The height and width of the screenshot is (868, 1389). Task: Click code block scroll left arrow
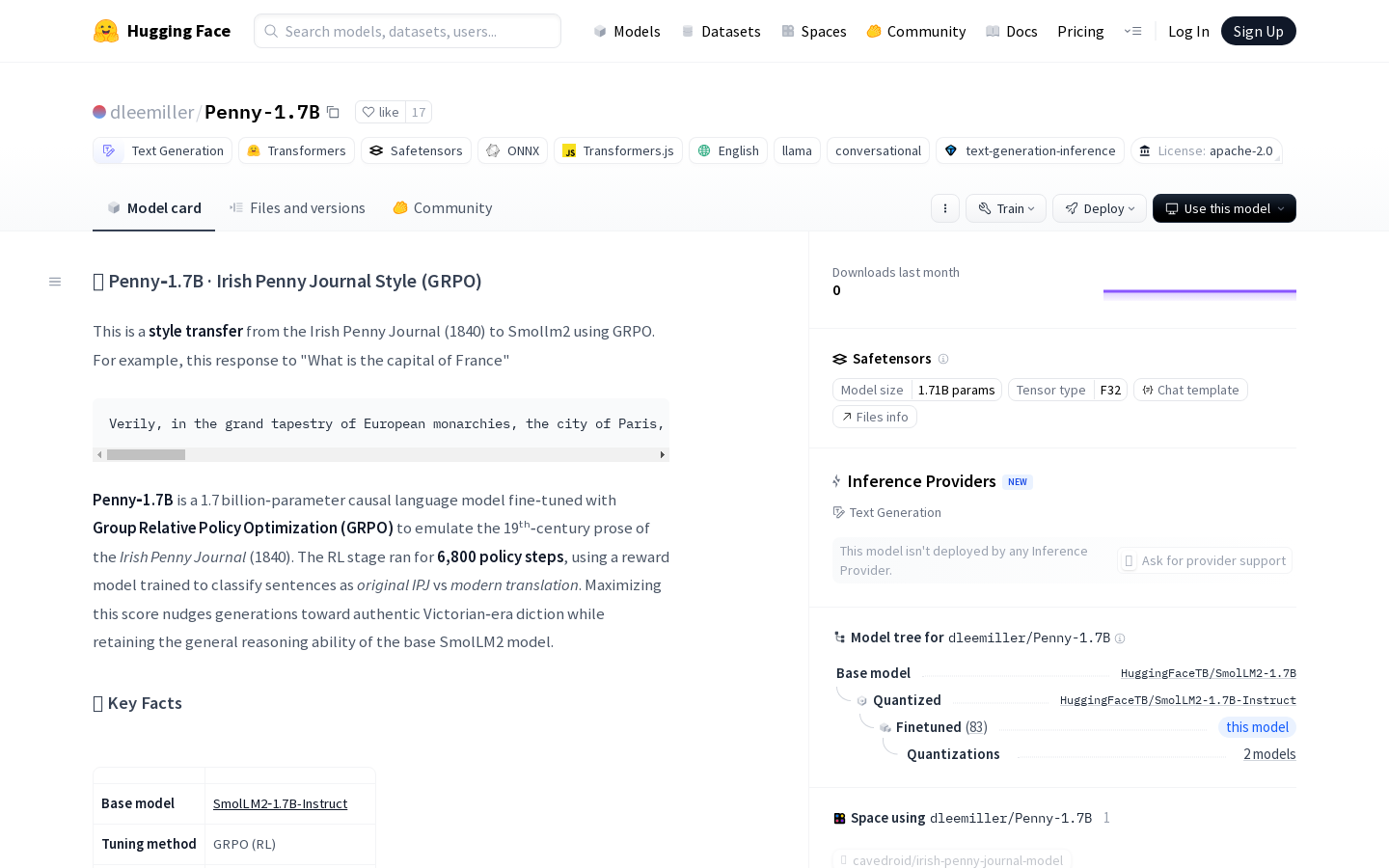[x=99, y=454]
